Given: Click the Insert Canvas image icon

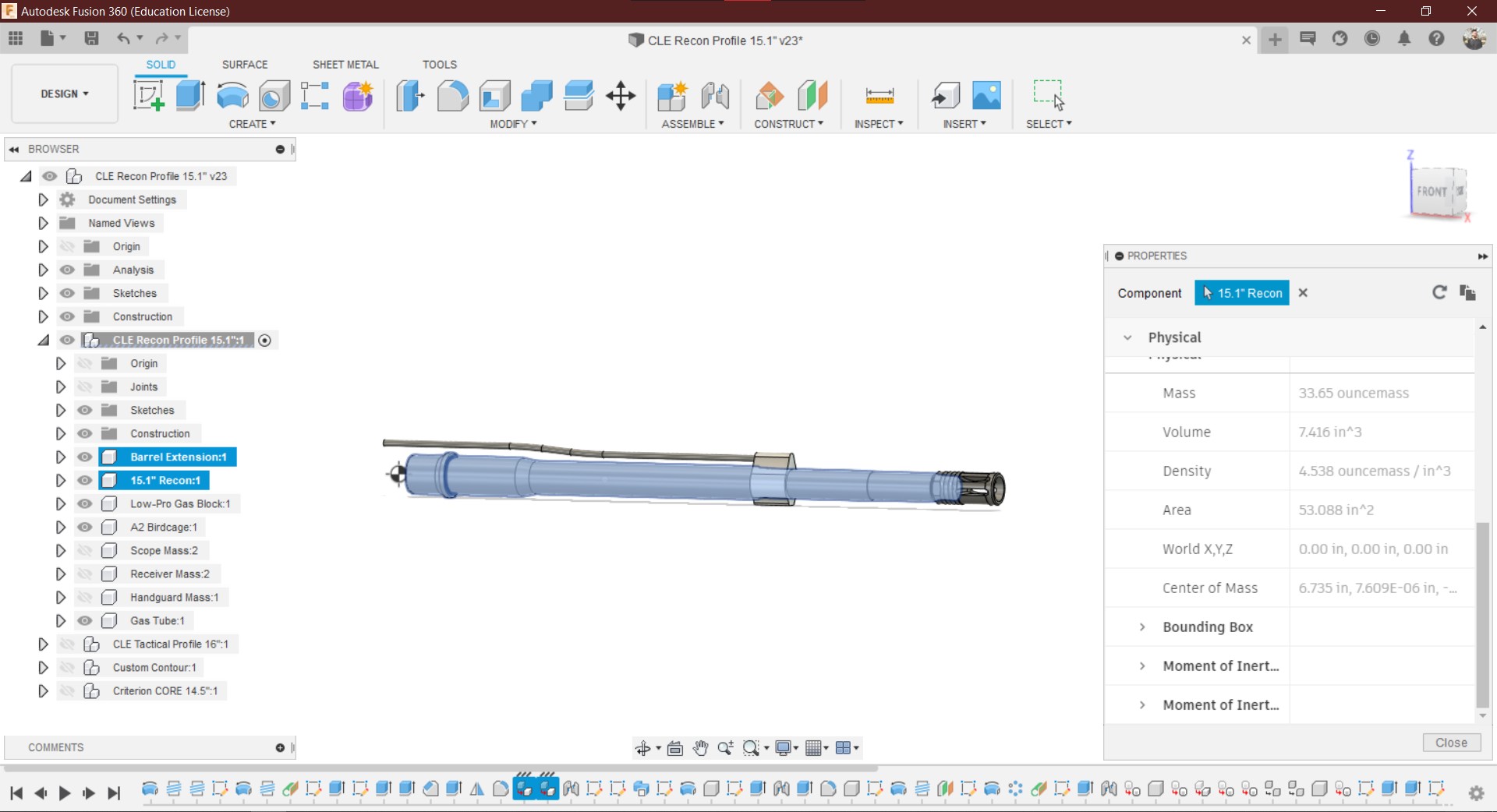Looking at the screenshot, I should point(987,96).
